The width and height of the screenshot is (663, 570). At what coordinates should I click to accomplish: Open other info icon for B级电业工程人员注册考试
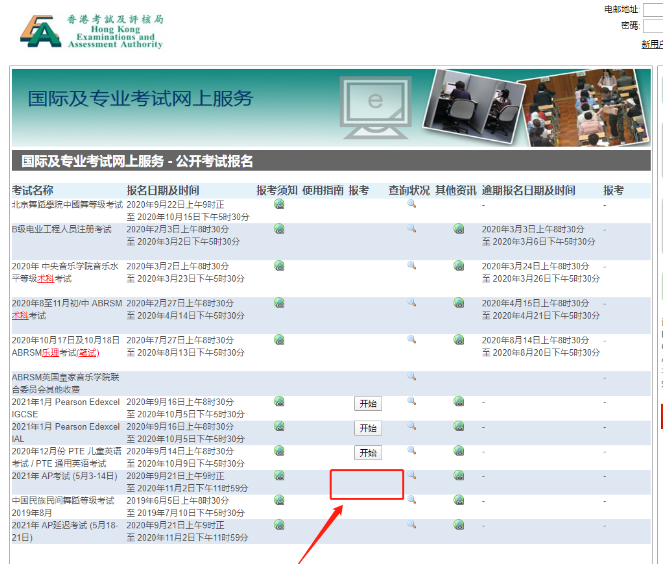tap(459, 229)
